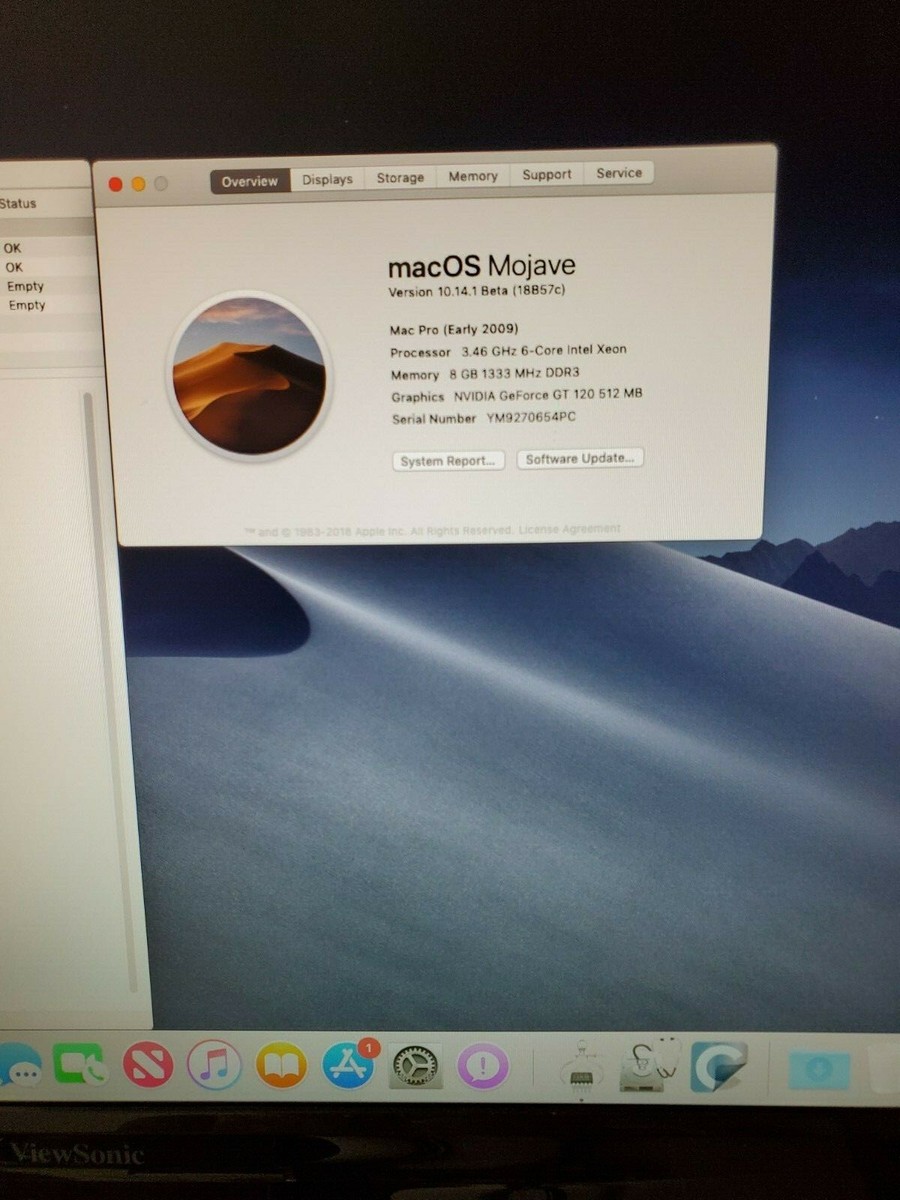The height and width of the screenshot is (1200, 900).
Task: Switch to the Overview tab
Action: [250, 181]
